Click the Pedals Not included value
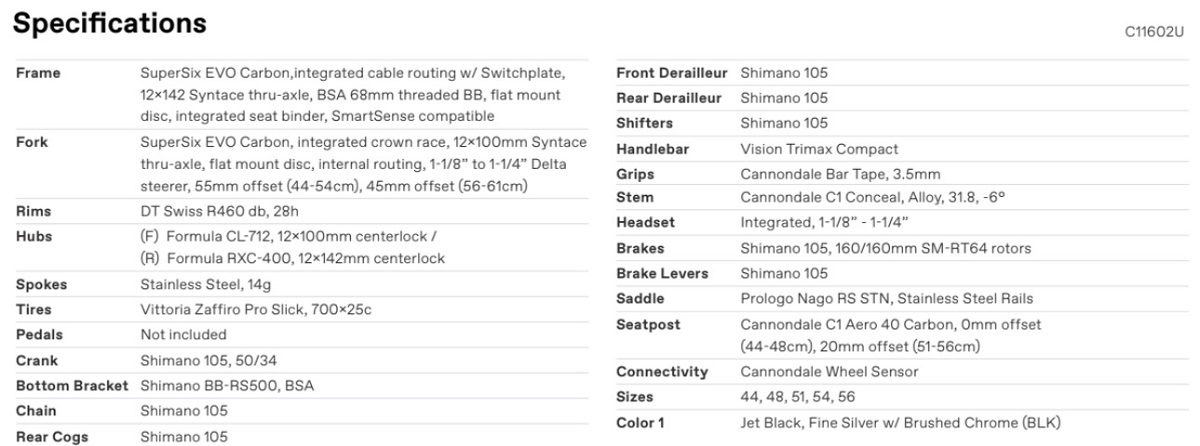1200x446 pixels. (x=184, y=335)
